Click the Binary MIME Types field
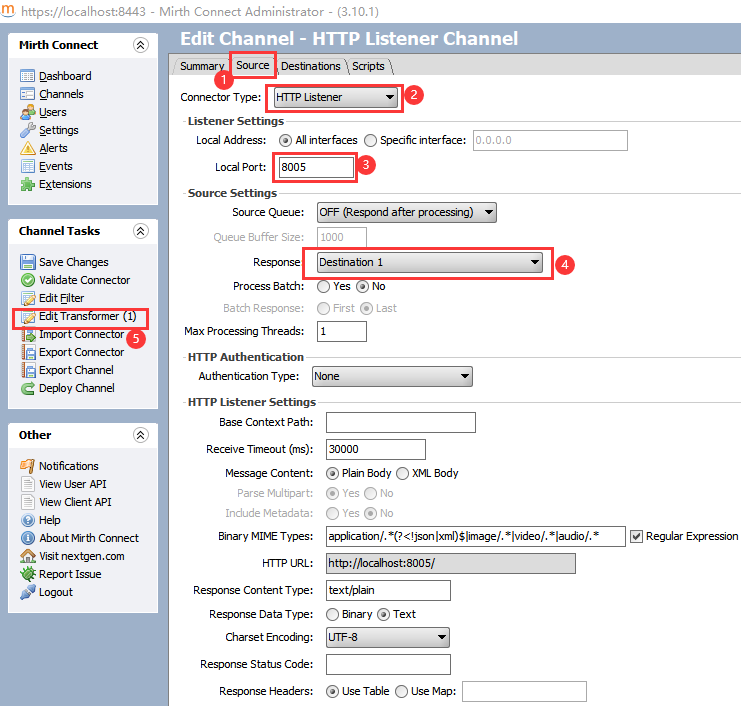Screen dimensions: 741x706 point(476,536)
